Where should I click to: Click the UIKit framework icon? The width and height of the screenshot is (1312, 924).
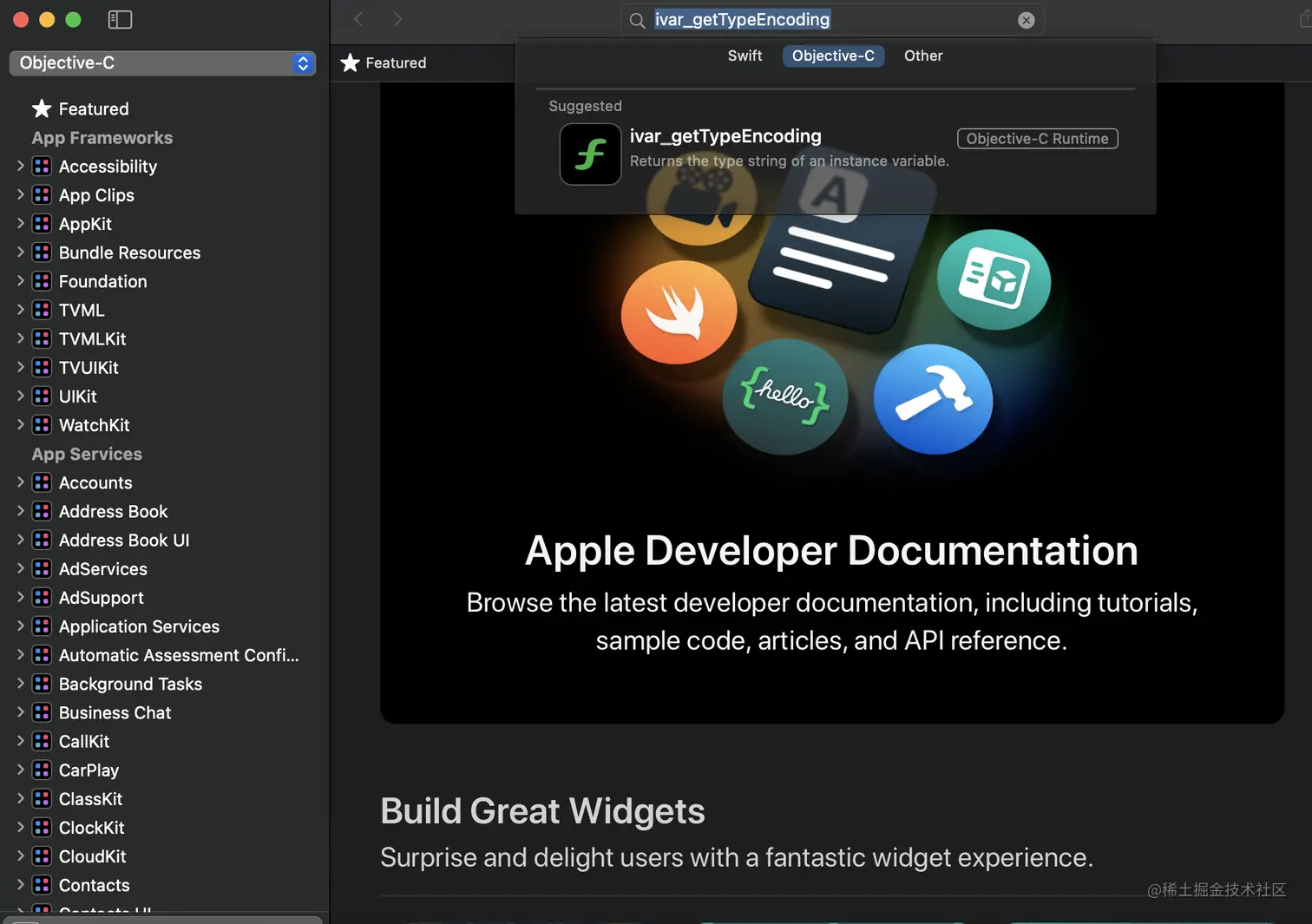[x=42, y=396]
